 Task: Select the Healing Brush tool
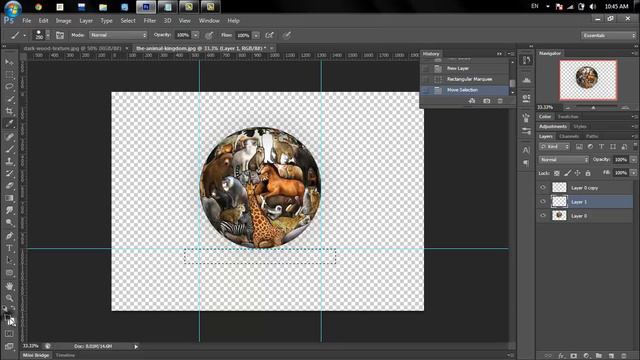click(9, 137)
